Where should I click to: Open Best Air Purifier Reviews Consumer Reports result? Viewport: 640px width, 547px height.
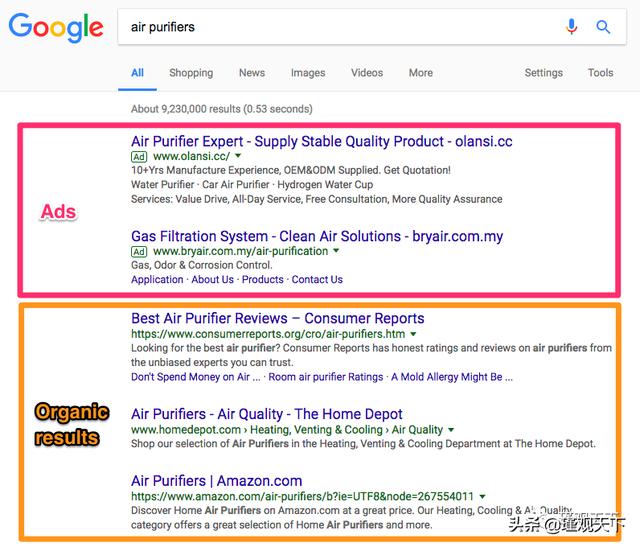[x=278, y=318]
